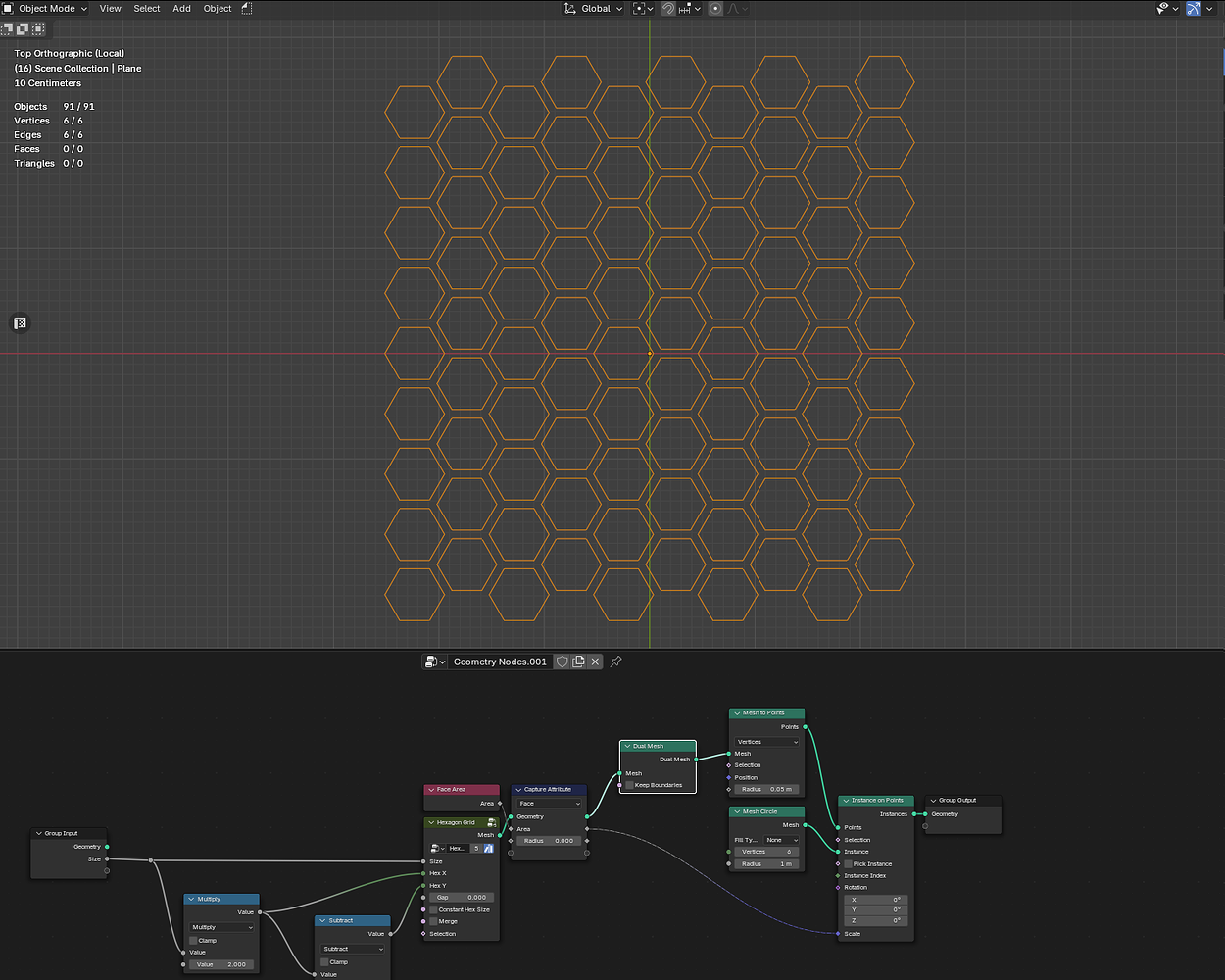Click Multiply node Value 2.000 field
1225x980 pixels.
[x=222, y=964]
